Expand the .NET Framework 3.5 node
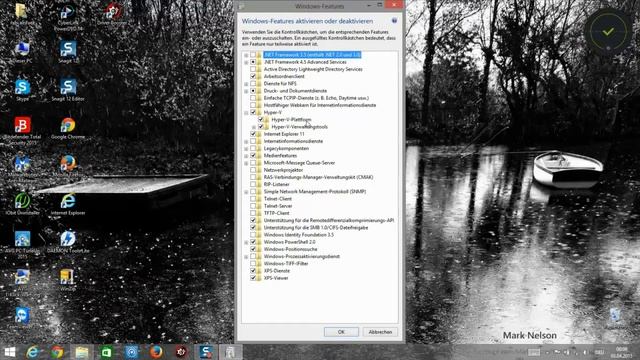Viewport: 640px width, 360px height. pyautogui.click(x=246, y=55)
